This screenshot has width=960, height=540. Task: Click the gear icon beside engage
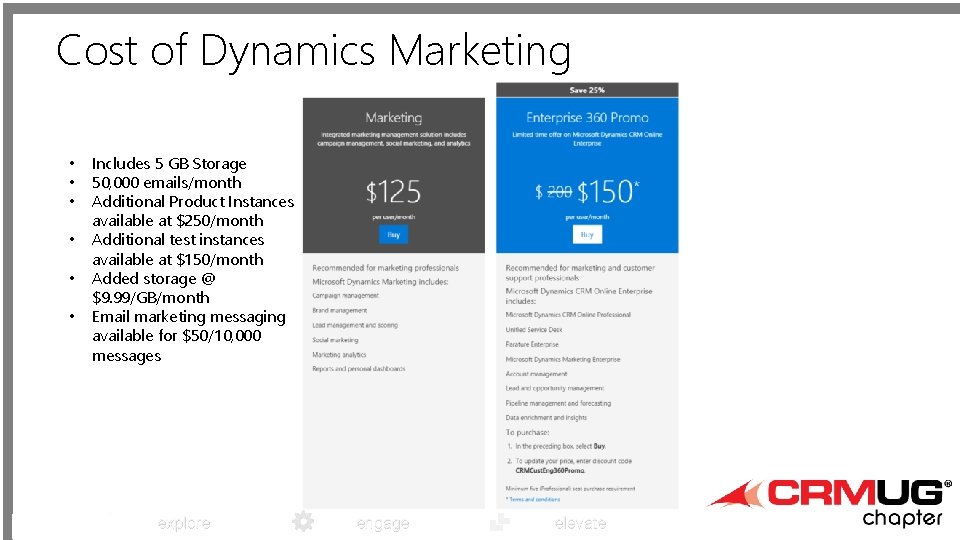pos(302,522)
